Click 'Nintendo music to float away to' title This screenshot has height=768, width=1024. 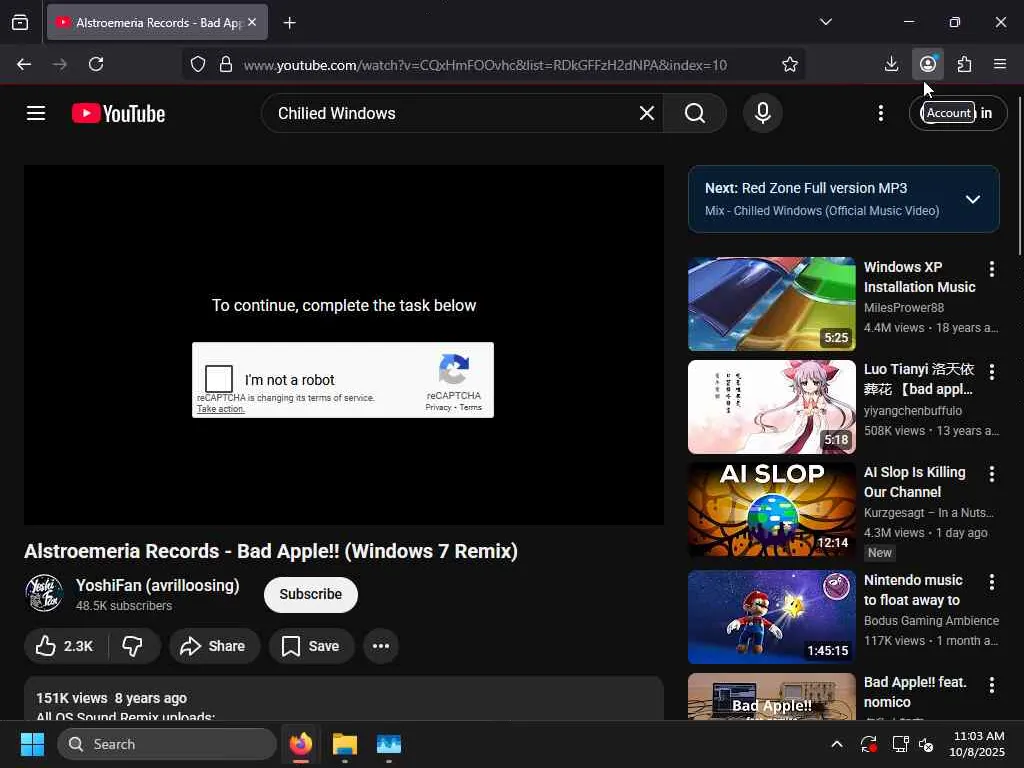coord(913,590)
